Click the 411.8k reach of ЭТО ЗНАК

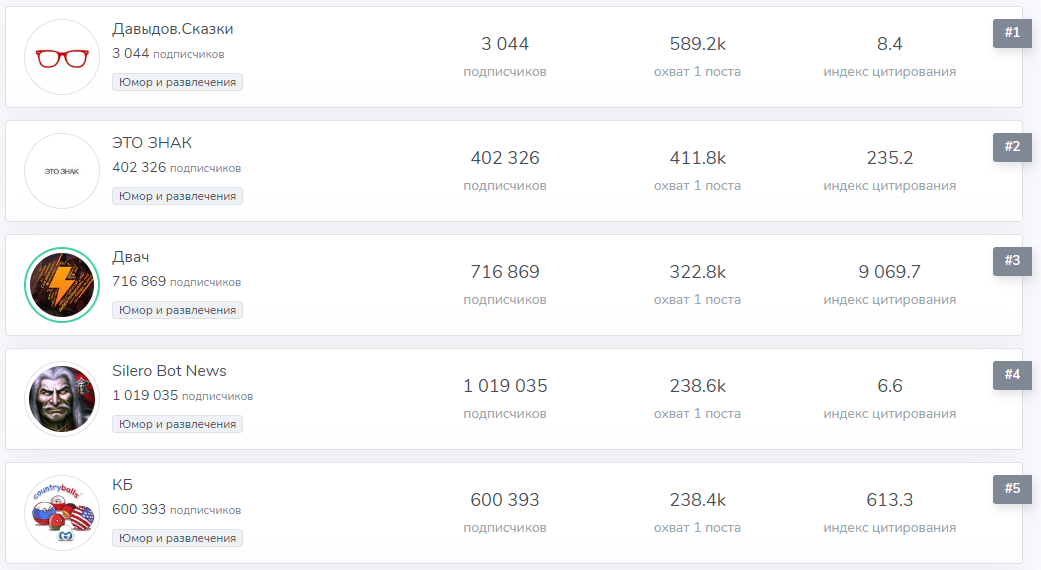click(x=697, y=158)
